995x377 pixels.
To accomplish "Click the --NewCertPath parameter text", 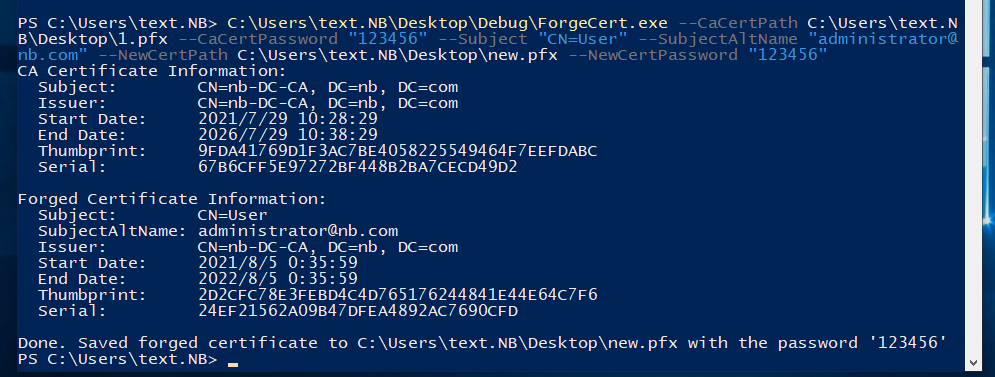I will pyautogui.click(x=163, y=55).
